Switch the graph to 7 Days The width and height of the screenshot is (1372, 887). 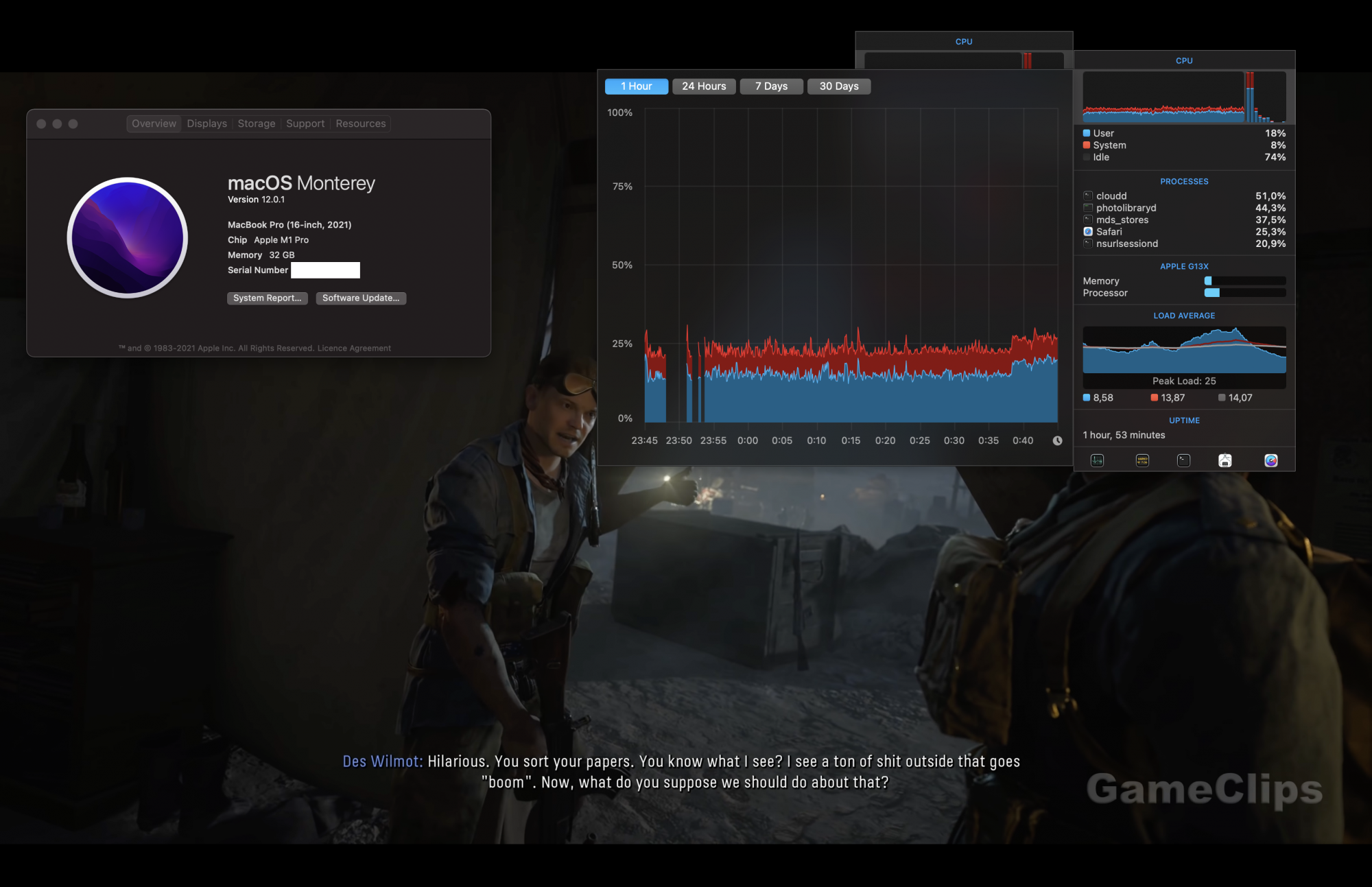point(771,86)
